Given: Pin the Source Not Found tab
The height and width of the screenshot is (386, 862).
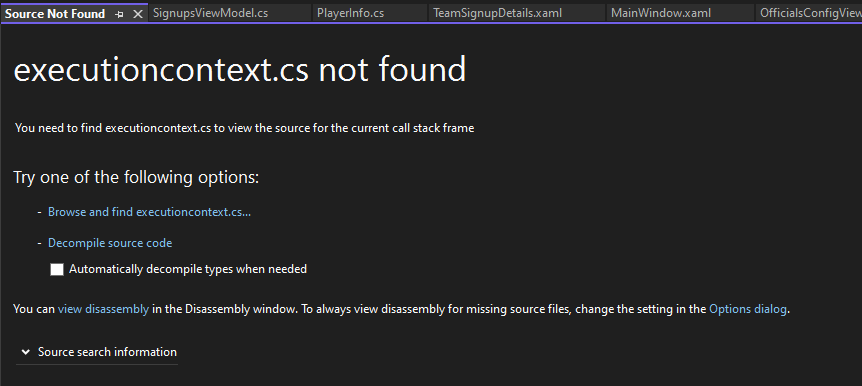Looking at the screenshot, I should click(x=119, y=14).
